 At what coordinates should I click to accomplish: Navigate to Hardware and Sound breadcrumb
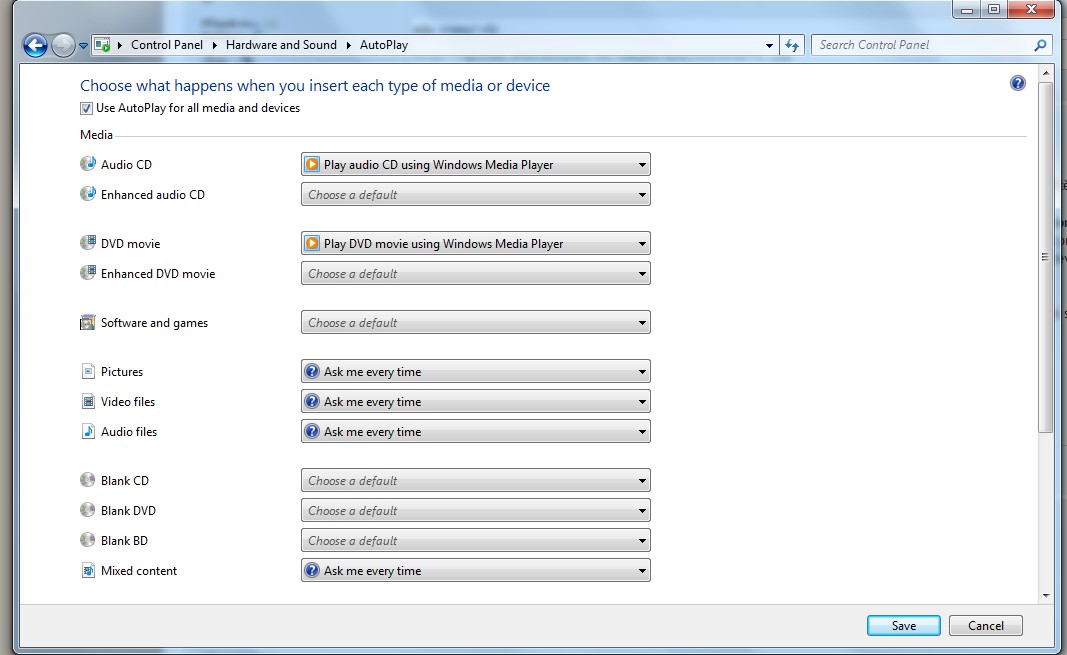[280, 45]
